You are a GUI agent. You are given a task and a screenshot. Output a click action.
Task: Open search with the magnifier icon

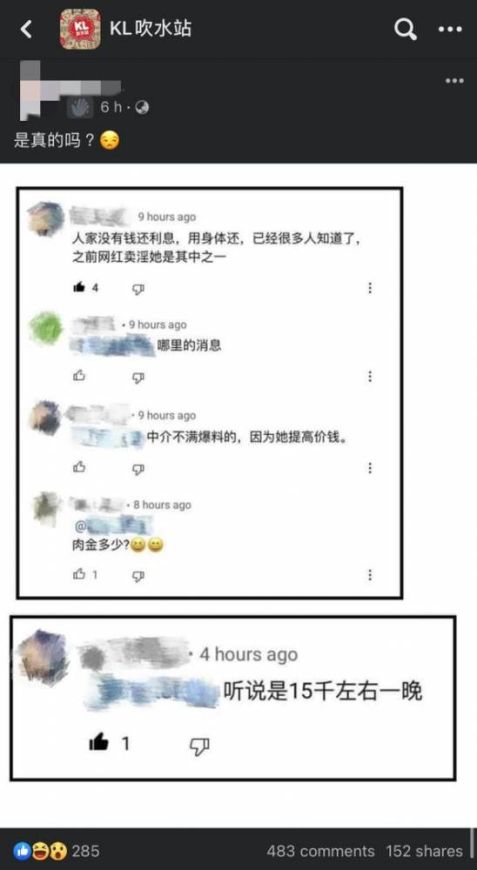click(x=405, y=29)
